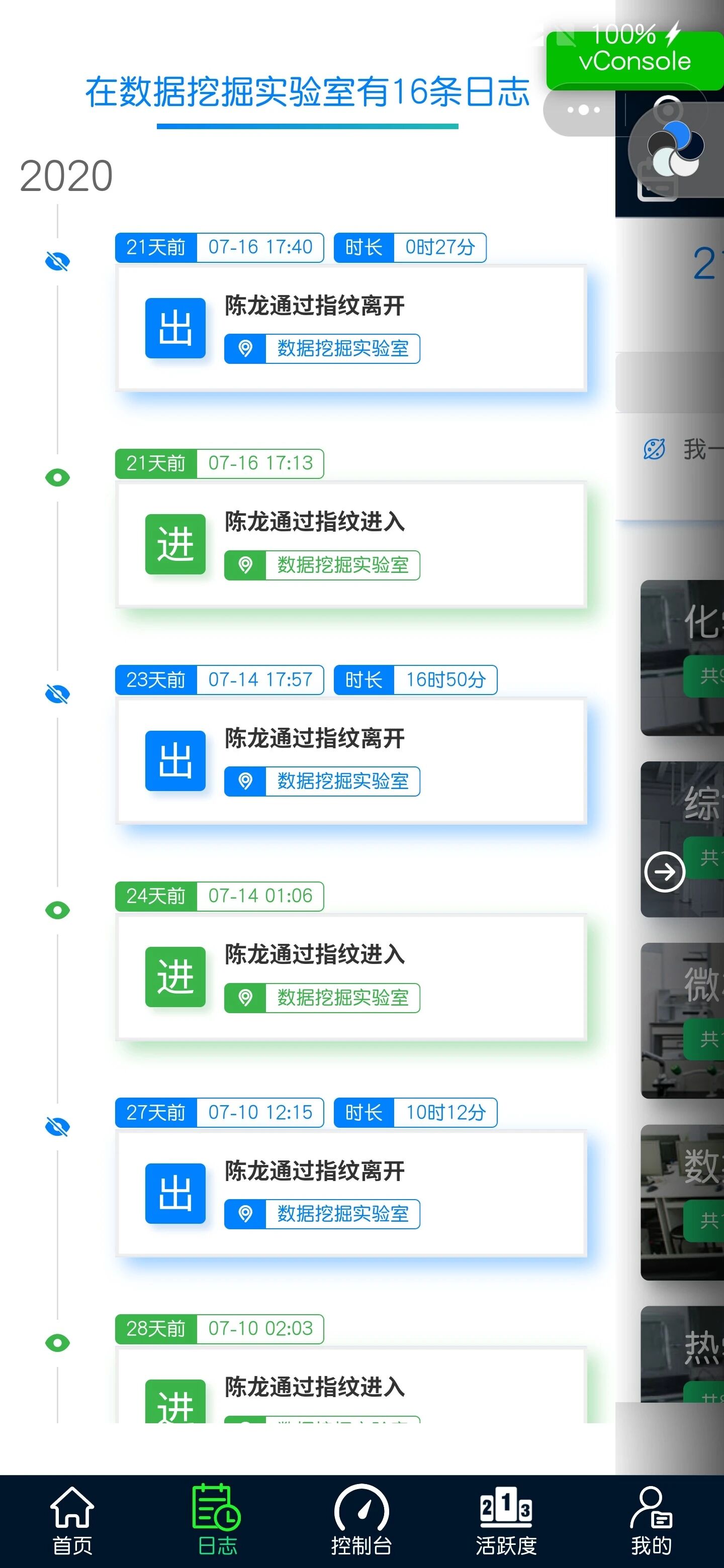This screenshot has height=1568, width=724.
Task: Open the 微 lab thumbnail in side panel
Action: 682,1021
